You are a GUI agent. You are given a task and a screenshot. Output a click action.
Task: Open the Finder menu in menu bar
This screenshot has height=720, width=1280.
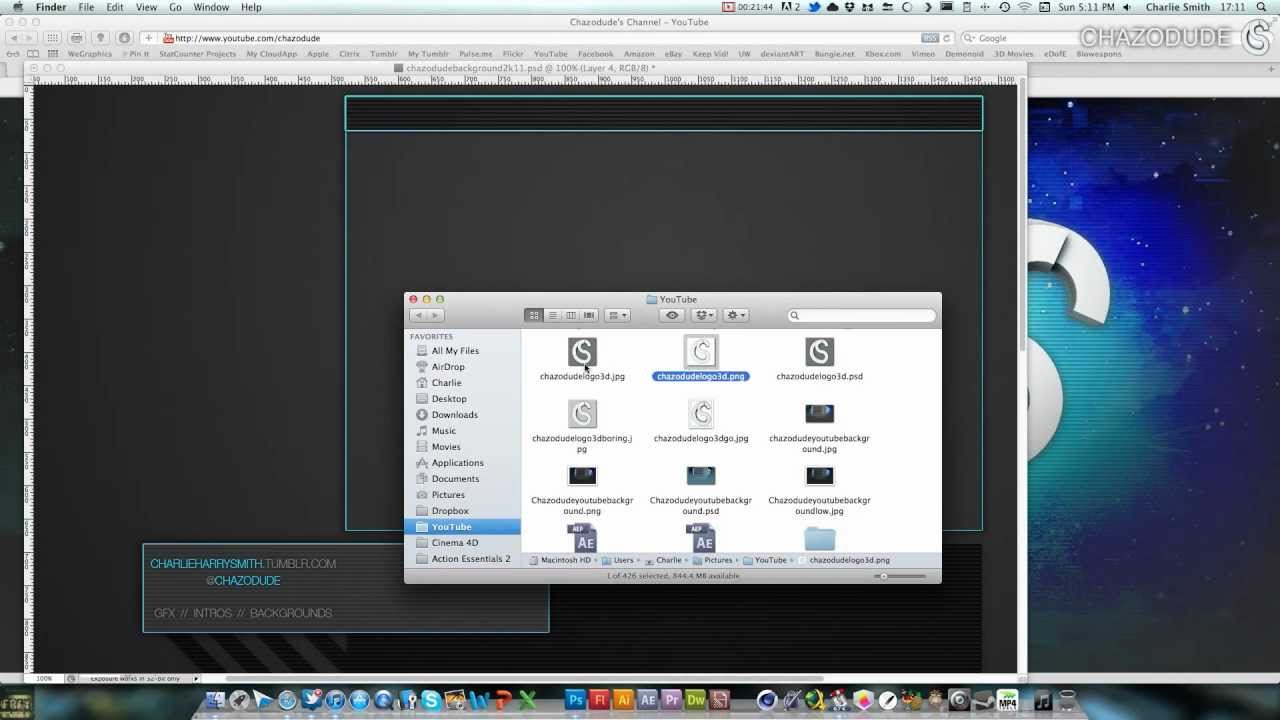pos(51,7)
